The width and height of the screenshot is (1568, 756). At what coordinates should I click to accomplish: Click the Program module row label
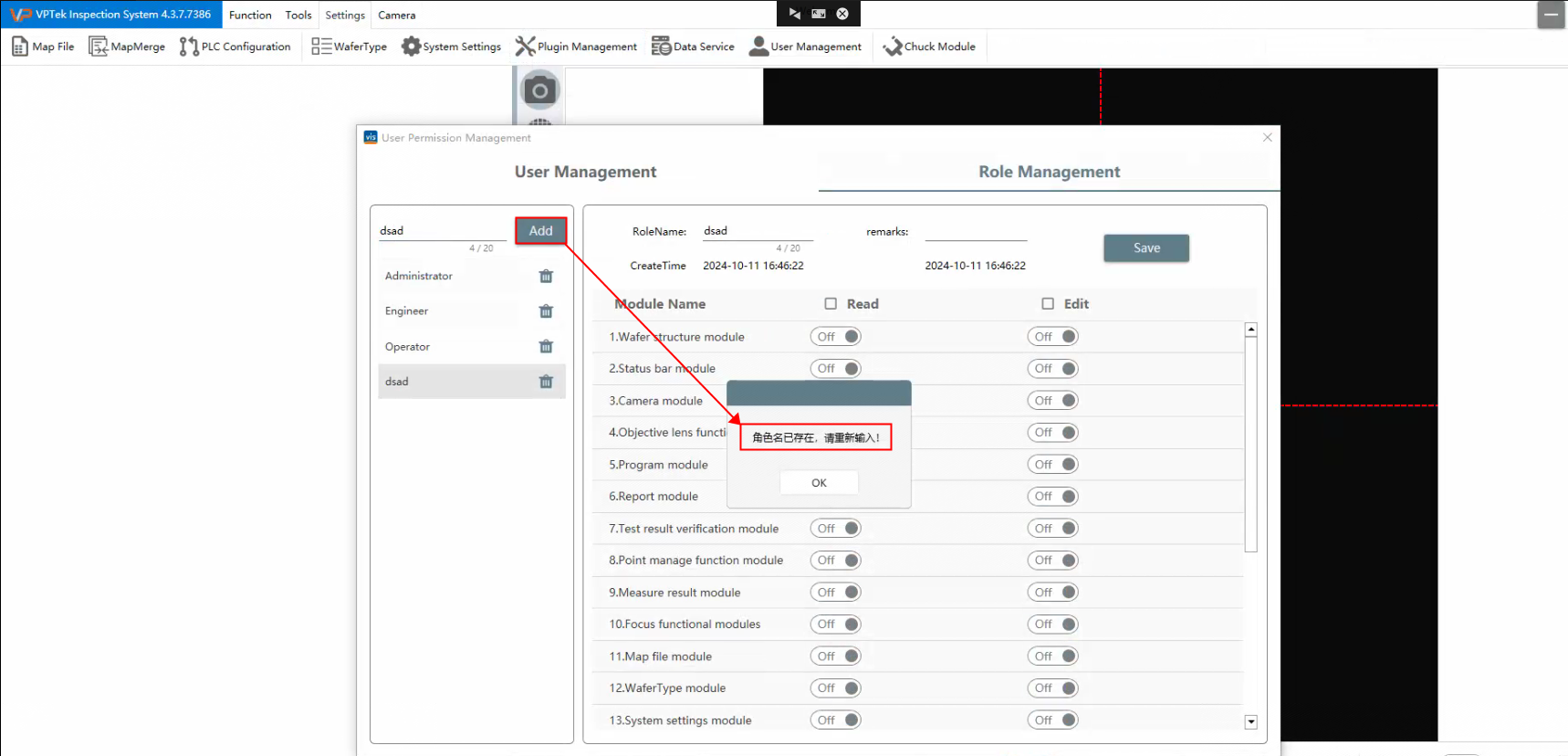point(658,465)
